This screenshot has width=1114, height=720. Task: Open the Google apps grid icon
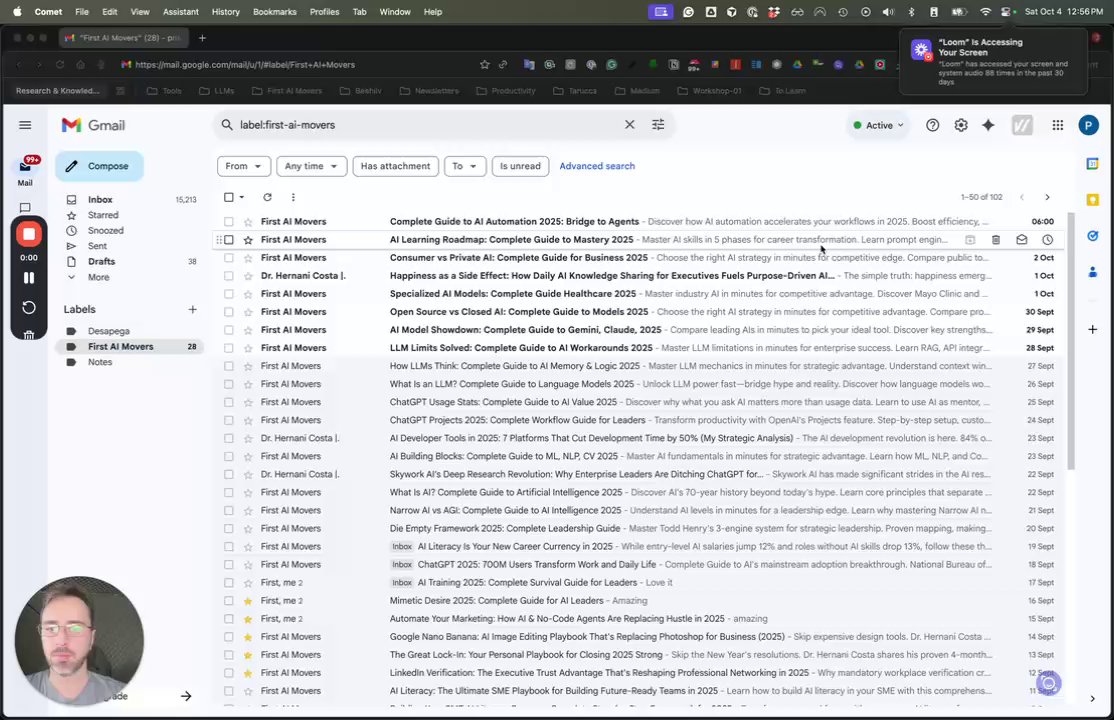pyautogui.click(x=1057, y=125)
